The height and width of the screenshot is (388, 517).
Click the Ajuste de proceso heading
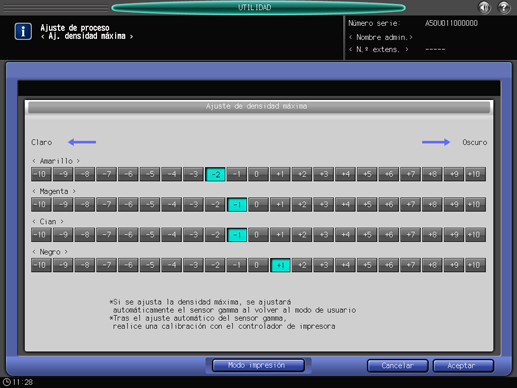coord(75,28)
